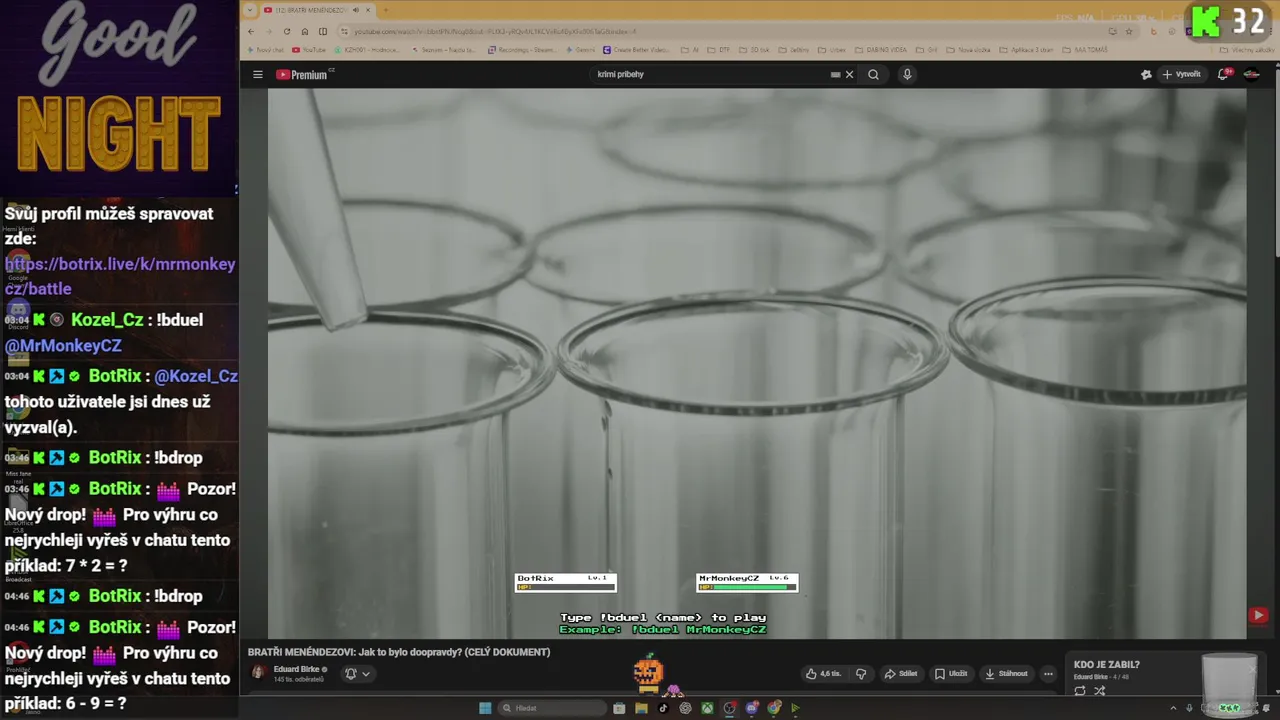The width and height of the screenshot is (1280, 720).
Task: Expand the 'DABING VIDEA' bookmarks folder
Action: 880,49
